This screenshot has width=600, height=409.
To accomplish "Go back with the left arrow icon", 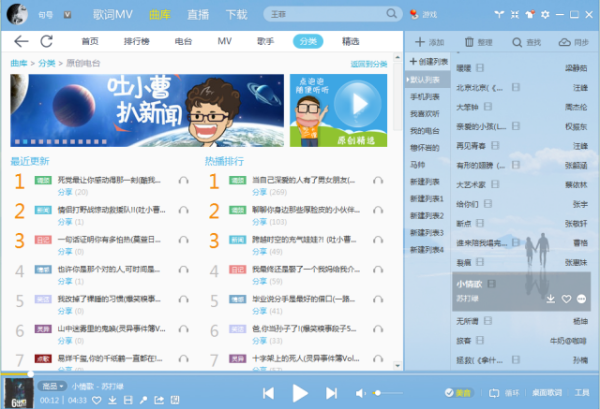I will pyautogui.click(x=21, y=41).
